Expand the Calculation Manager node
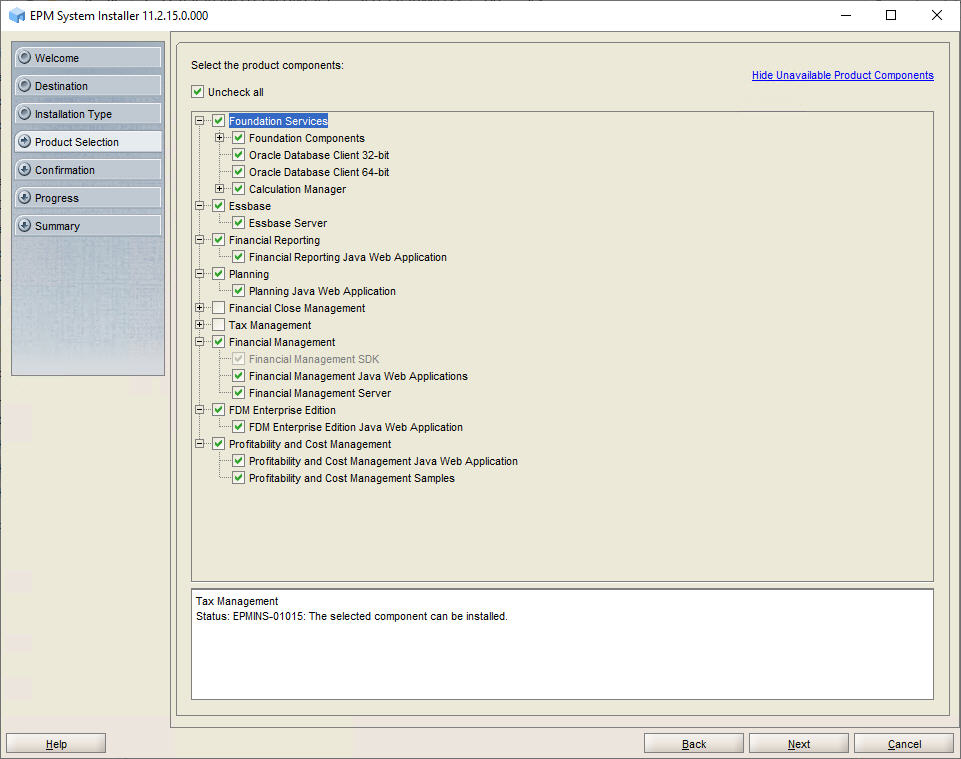961x759 pixels. pos(219,189)
